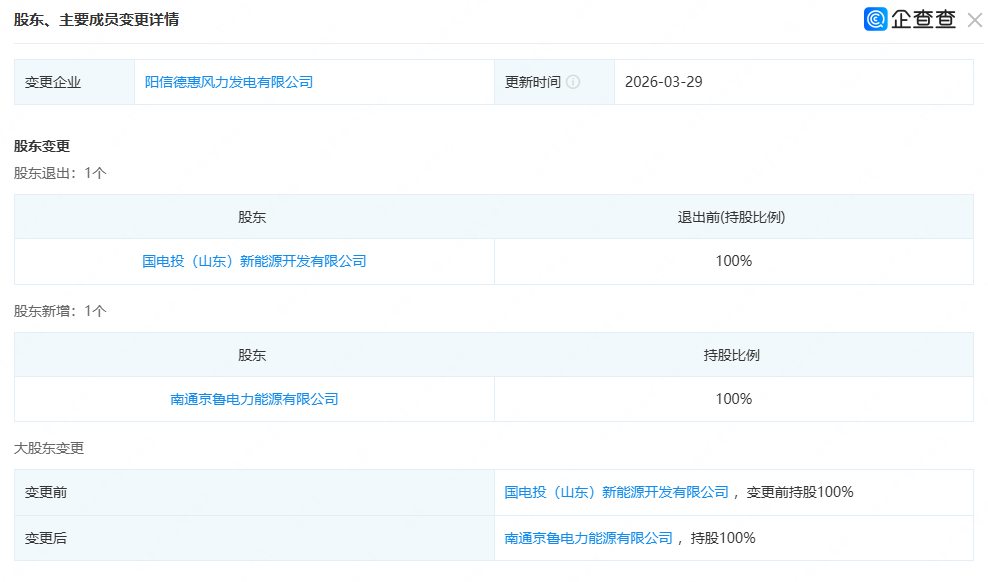Close the shareholder change details dialog
This screenshot has width=988, height=582.
(x=974, y=19)
